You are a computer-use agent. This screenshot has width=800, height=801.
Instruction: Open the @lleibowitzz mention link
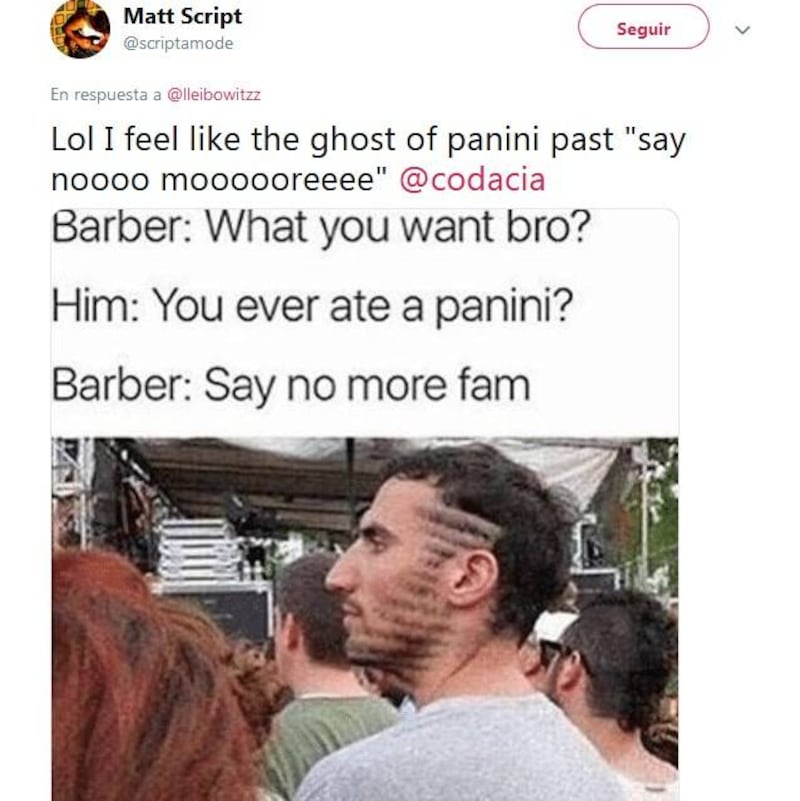click(x=214, y=95)
